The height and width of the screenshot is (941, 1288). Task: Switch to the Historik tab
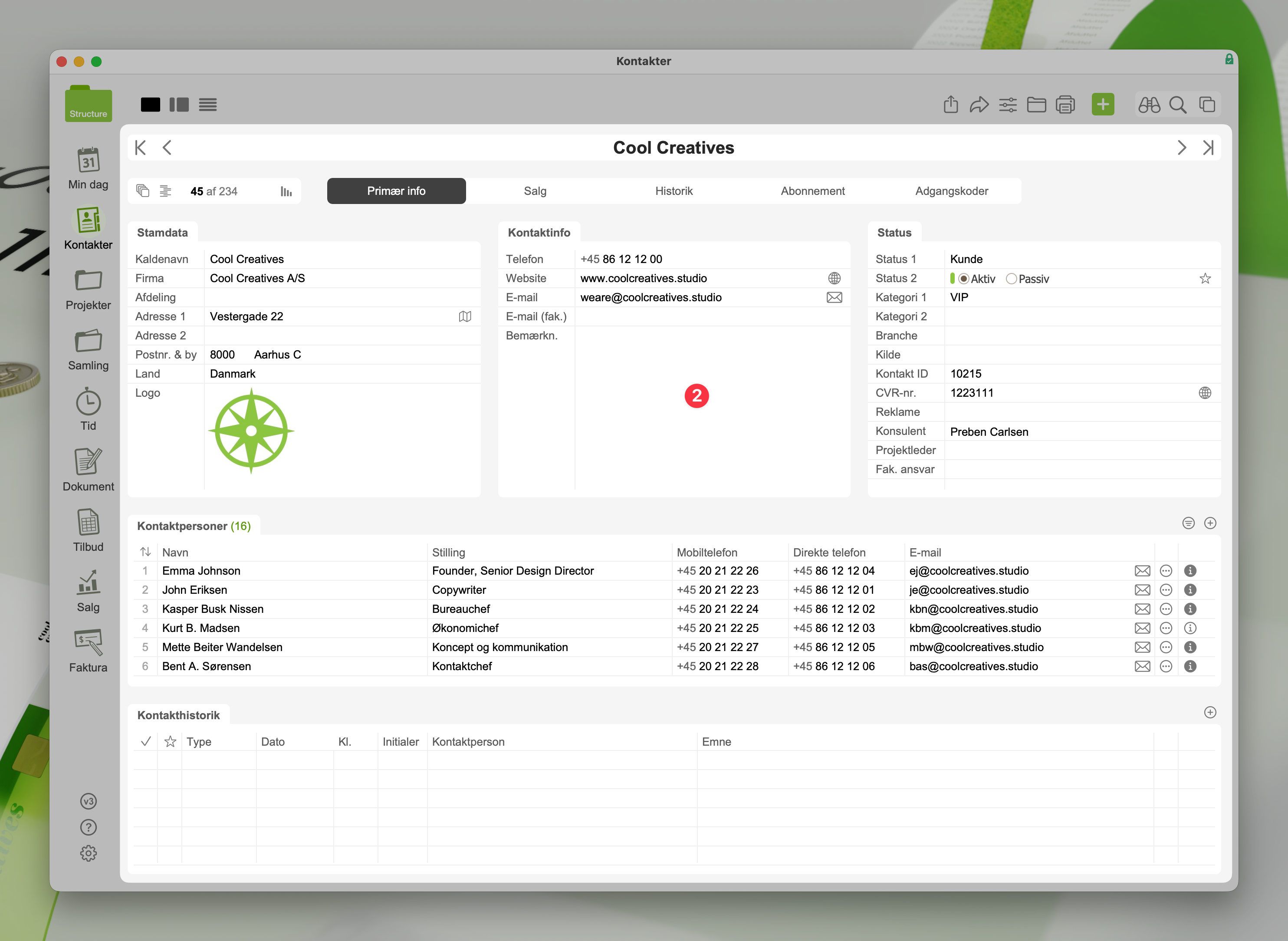tap(674, 191)
